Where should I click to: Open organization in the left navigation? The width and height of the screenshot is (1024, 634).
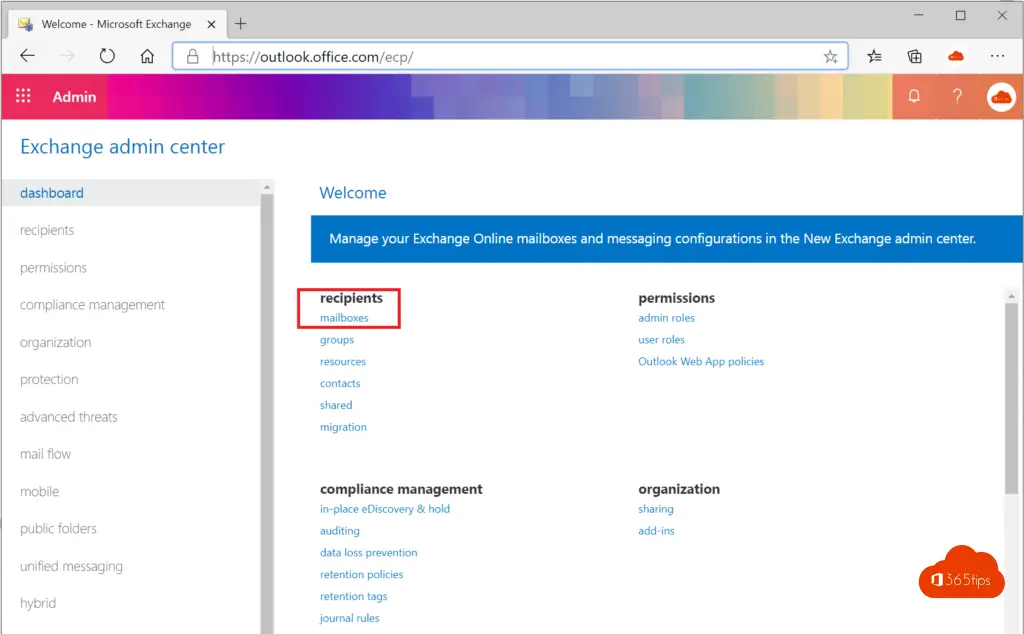(x=56, y=342)
